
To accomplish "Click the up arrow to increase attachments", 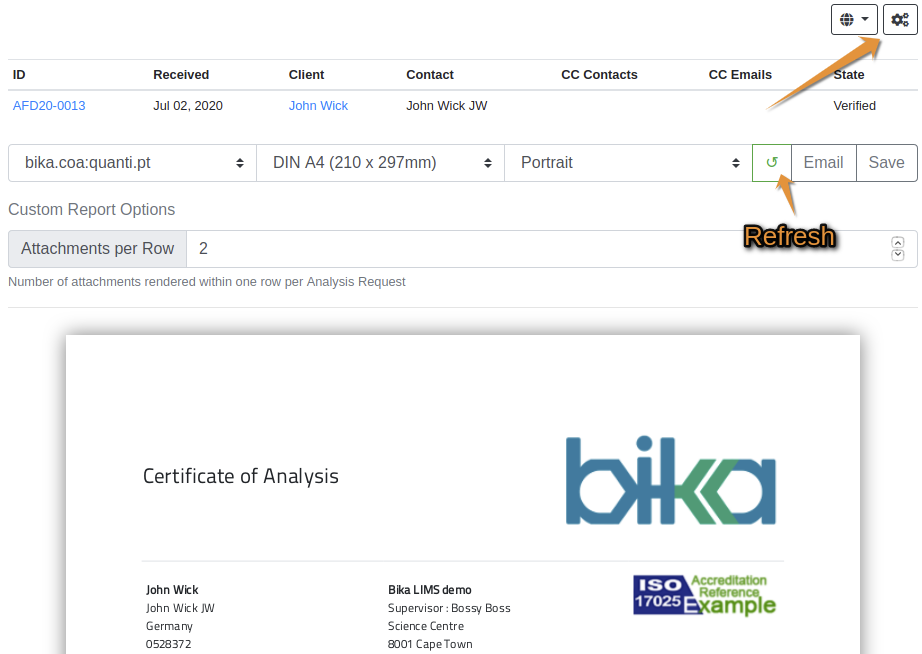I will [x=897, y=241].
